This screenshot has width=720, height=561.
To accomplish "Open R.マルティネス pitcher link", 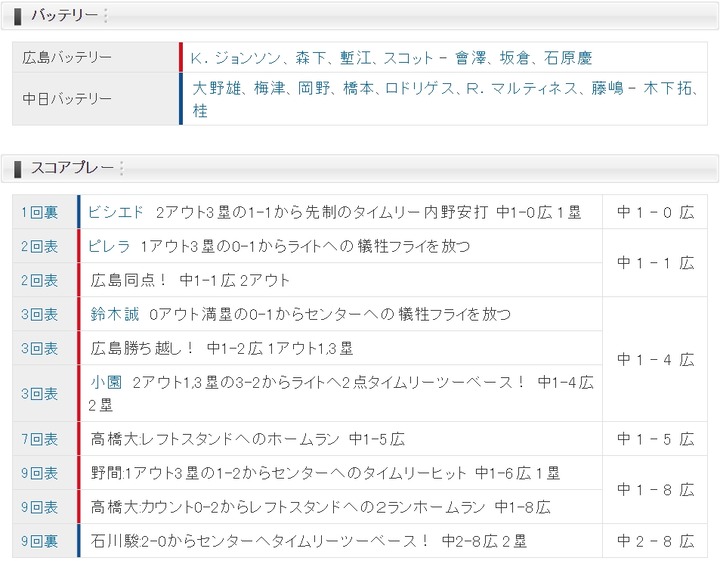I will pos(522,88).
